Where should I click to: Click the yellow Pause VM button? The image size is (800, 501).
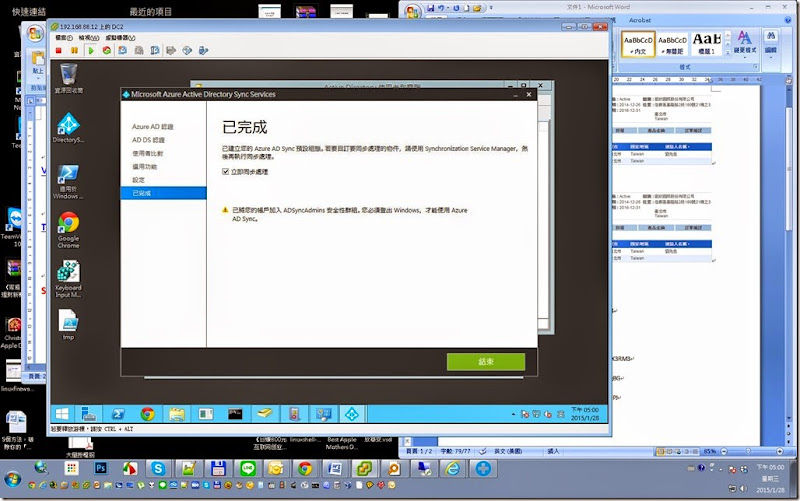point(74,51)
